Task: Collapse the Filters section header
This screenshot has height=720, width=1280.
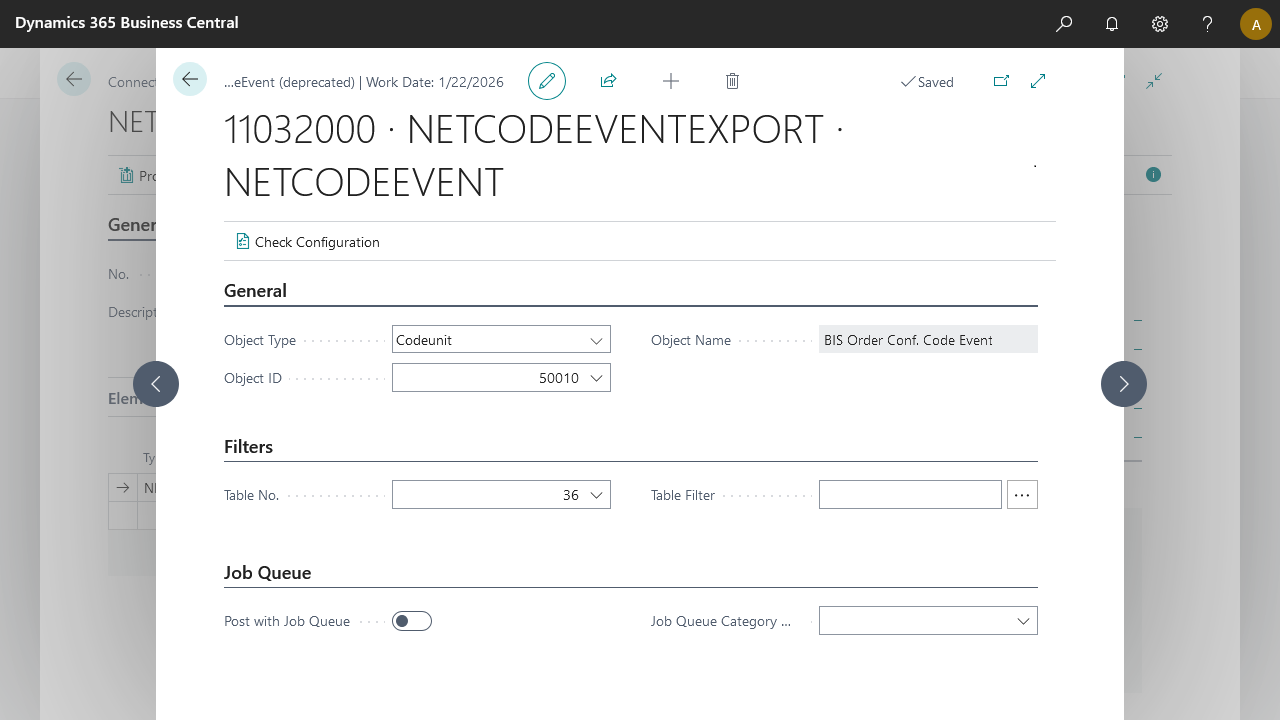Action: pyautogui.click(x=248, y=447)
